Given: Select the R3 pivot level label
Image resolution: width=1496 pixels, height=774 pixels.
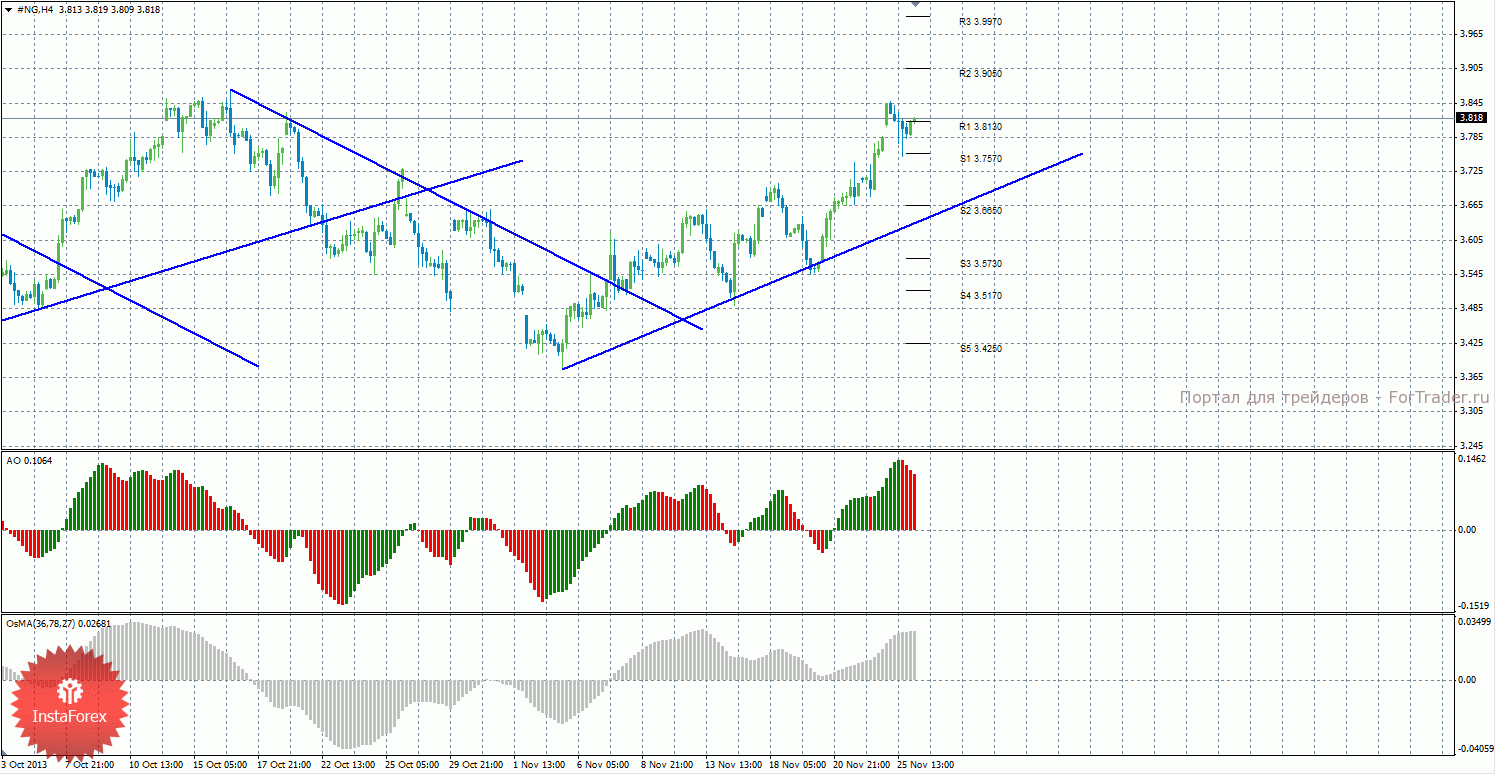Looking at the screenshot, I should (x=981, y=21).
